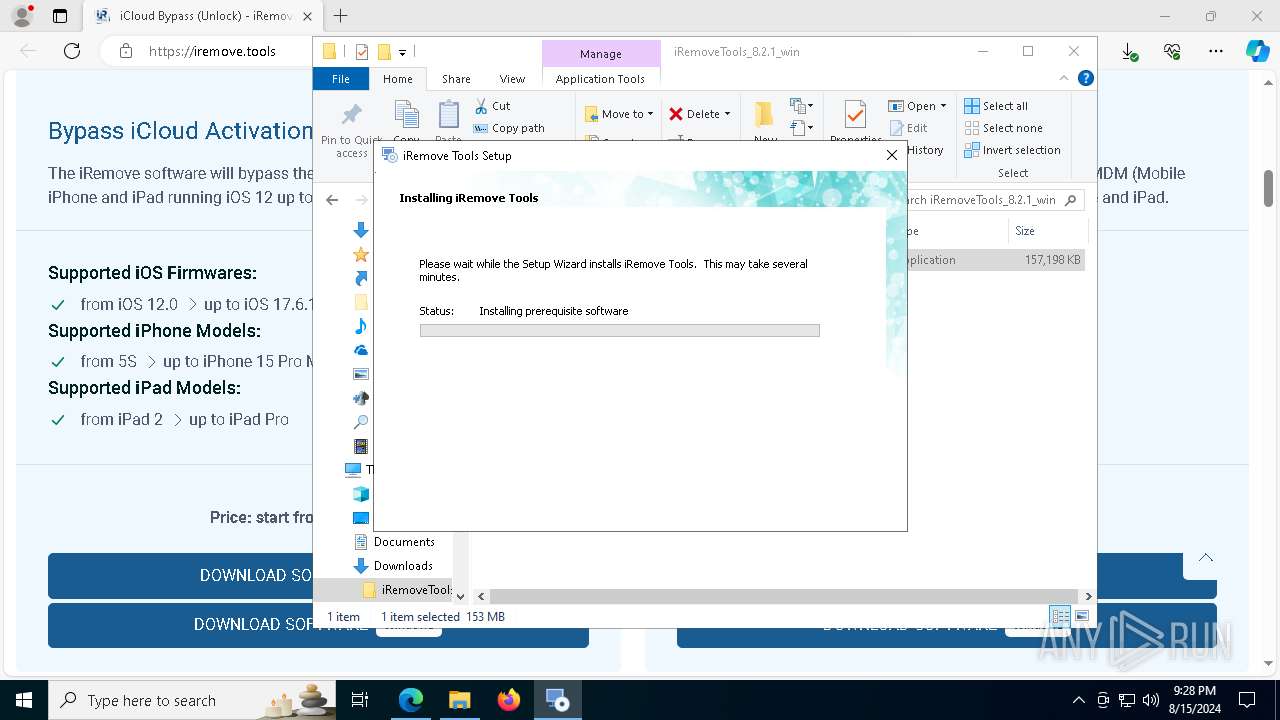Image resolution: width=1280 pixels, height=720 pixels.
Task: Switch Explorer to large icons view
Action: tap(1081, 616)
